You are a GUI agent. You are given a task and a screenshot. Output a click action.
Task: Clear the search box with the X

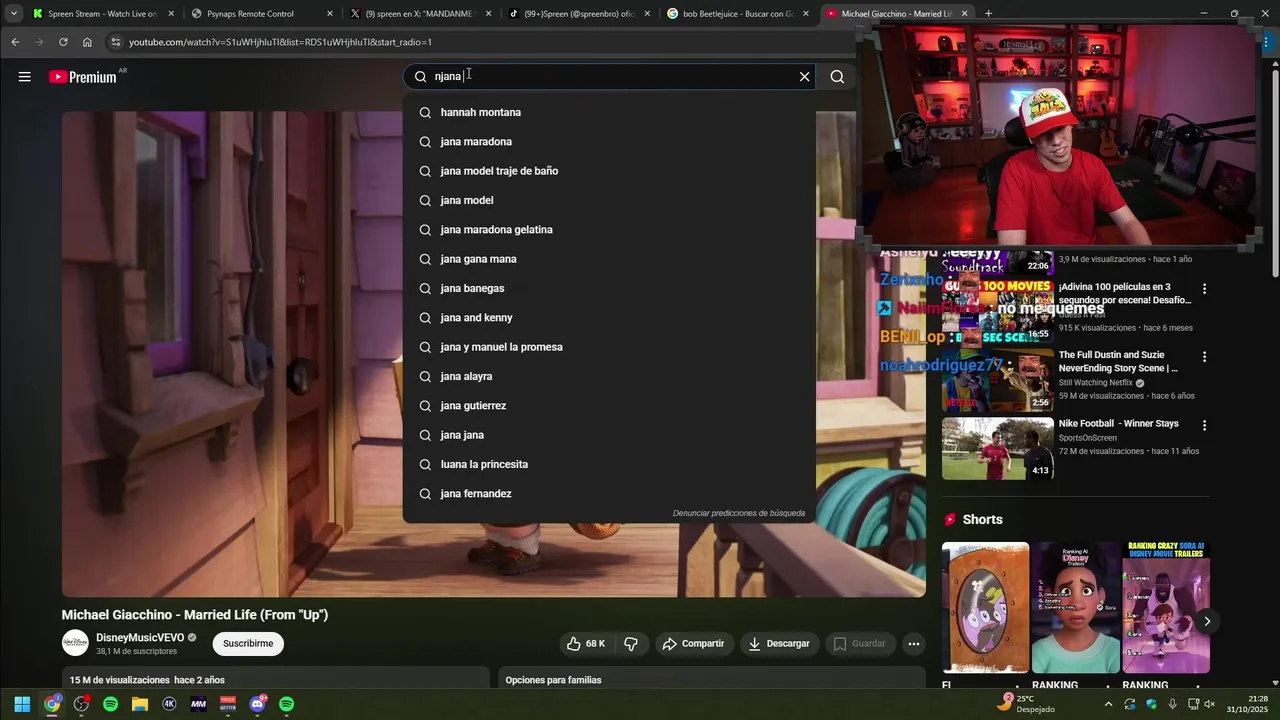pyautogui.click(x=804, y=77)
